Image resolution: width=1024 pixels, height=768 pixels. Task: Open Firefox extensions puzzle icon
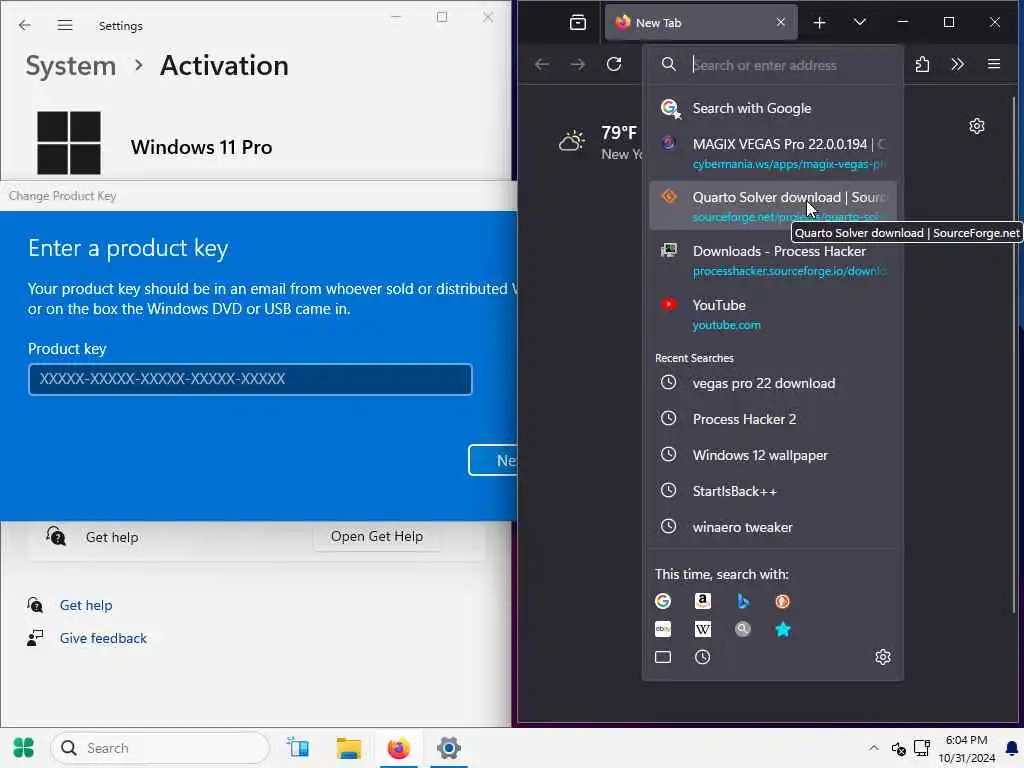click(x=922, y=64)
